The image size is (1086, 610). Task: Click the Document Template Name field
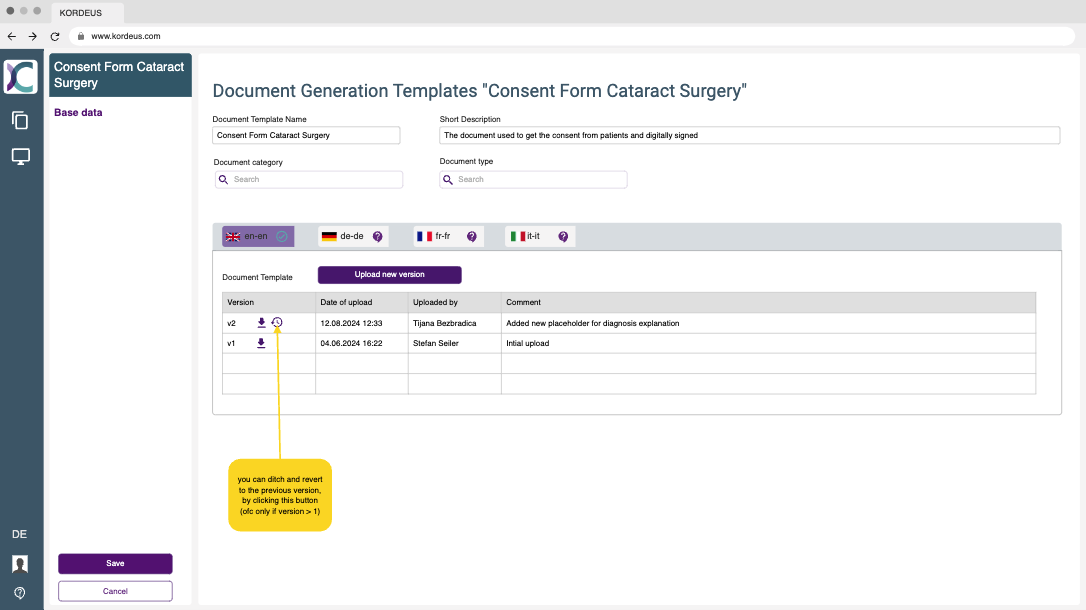(306, 135)
